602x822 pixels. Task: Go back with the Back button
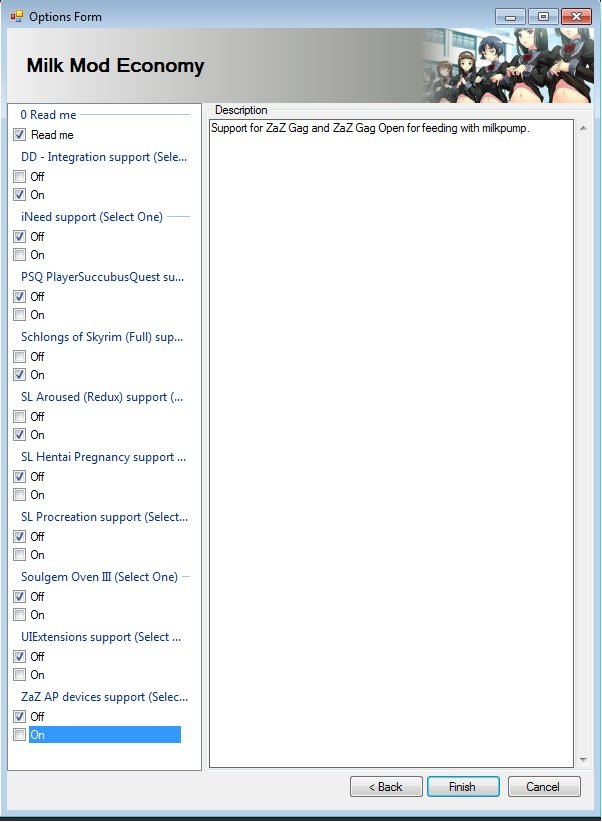(x=386, y=787)
